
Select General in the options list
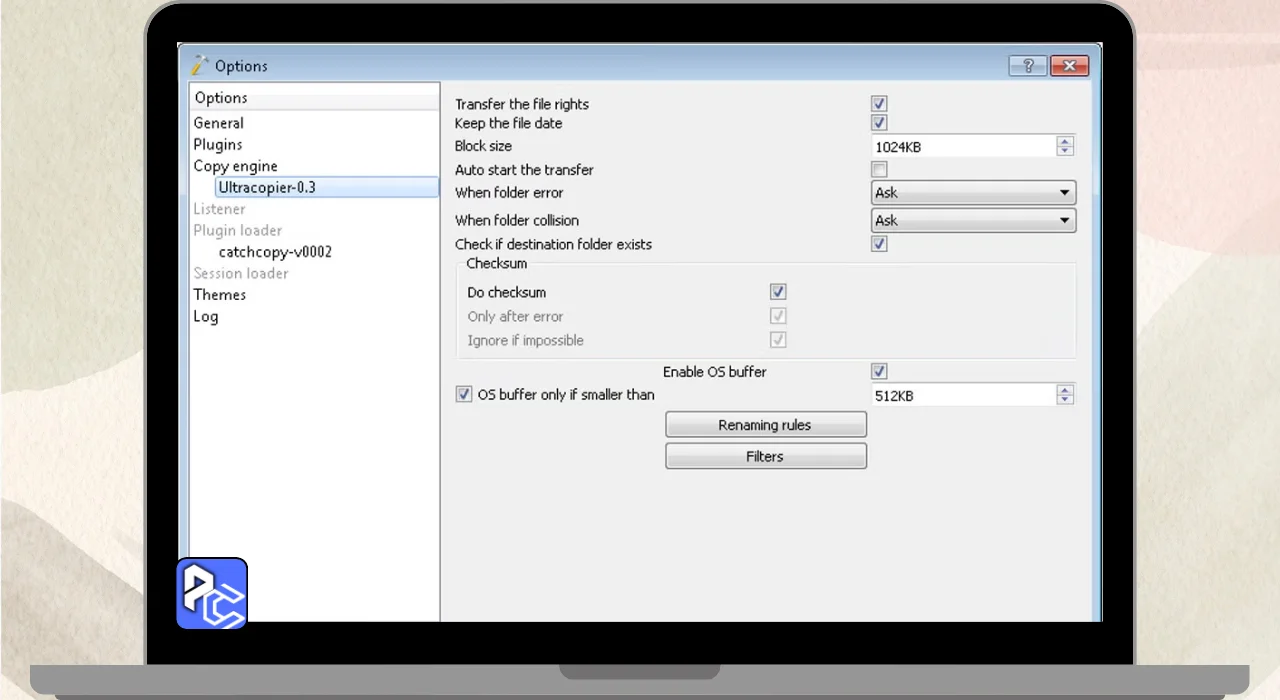coord(218,123)
